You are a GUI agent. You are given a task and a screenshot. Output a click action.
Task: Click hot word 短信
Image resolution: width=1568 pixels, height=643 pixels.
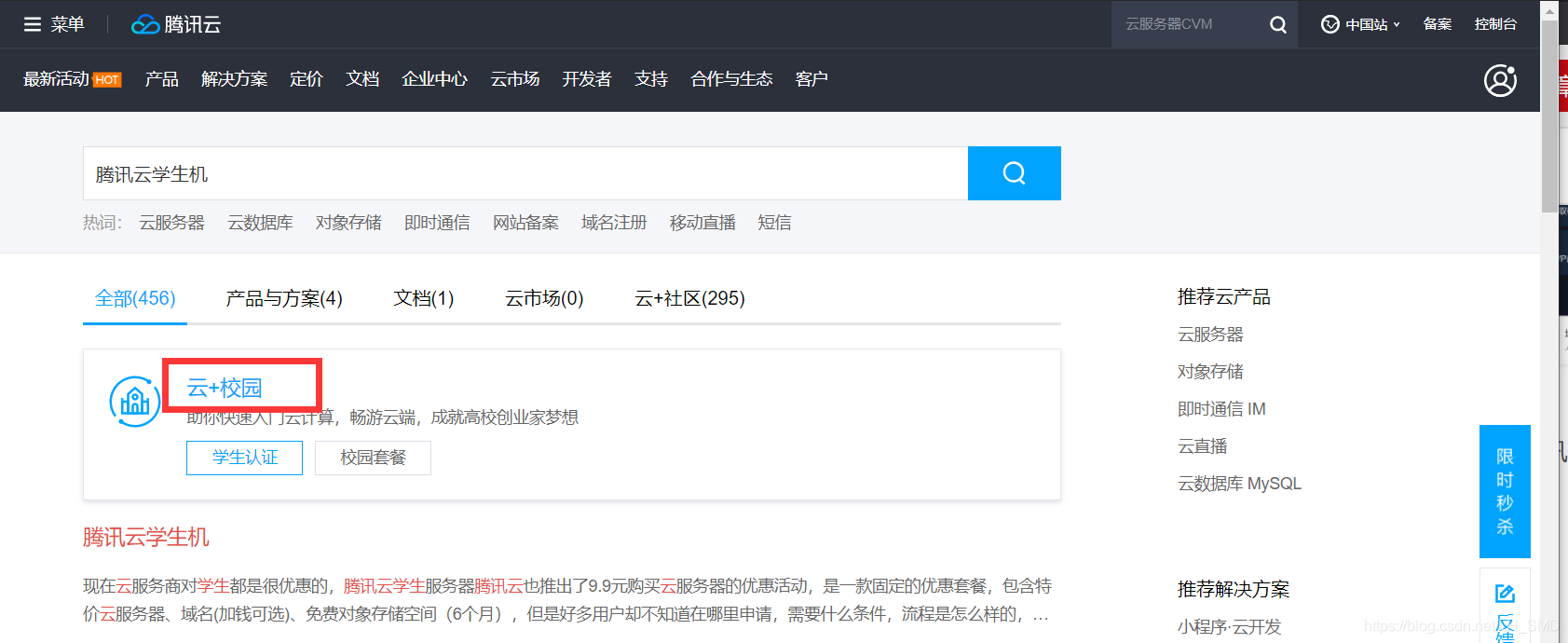pyautogui.click(x=774, y=223)
